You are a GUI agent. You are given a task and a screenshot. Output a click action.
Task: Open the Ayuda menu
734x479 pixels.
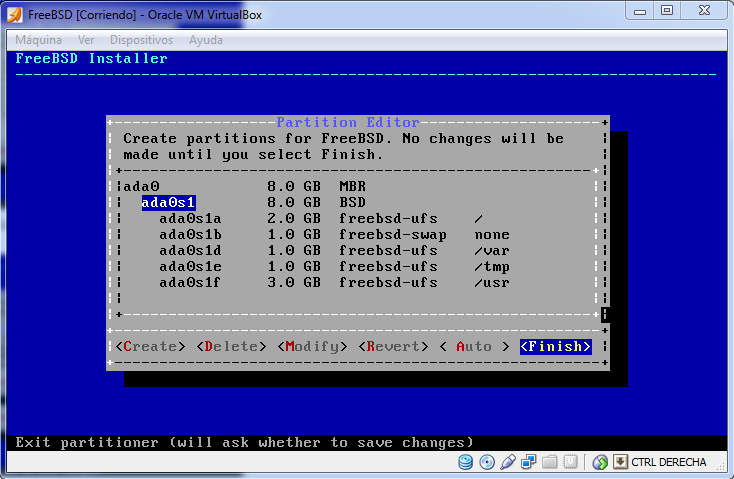pyautogui.click(x=206, y=40)
